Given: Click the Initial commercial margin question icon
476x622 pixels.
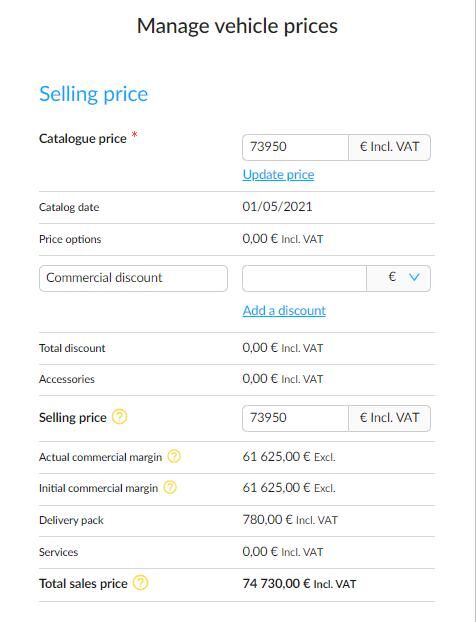Looking at the screenshot, I should [170, 488].
